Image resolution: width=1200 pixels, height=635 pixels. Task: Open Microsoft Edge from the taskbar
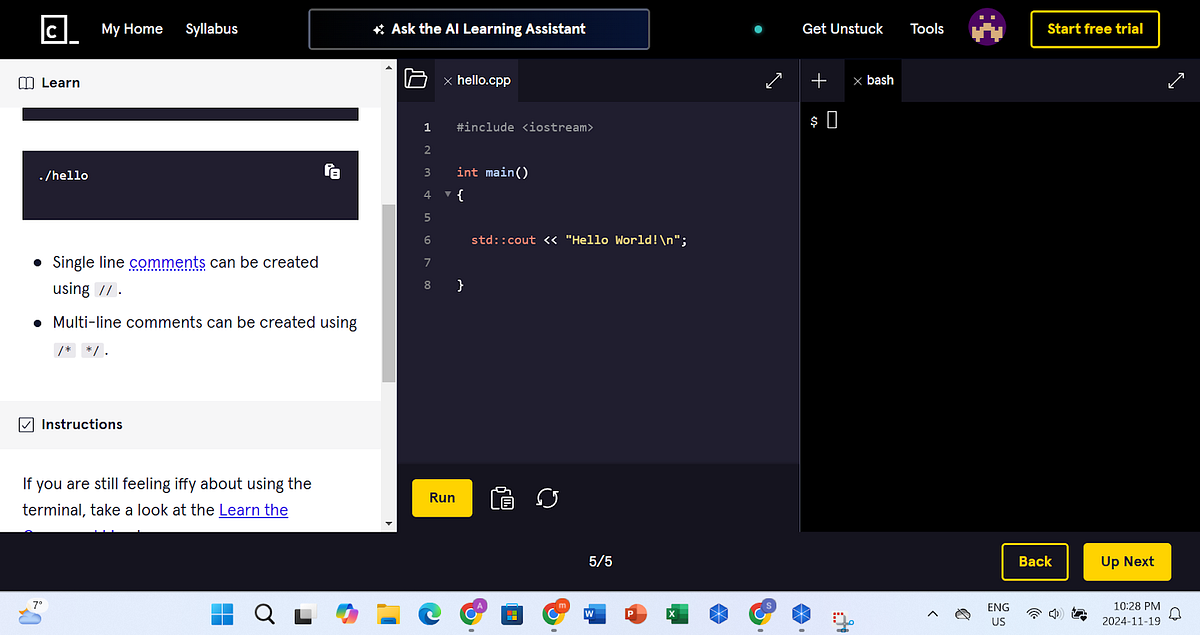(429, 613)
